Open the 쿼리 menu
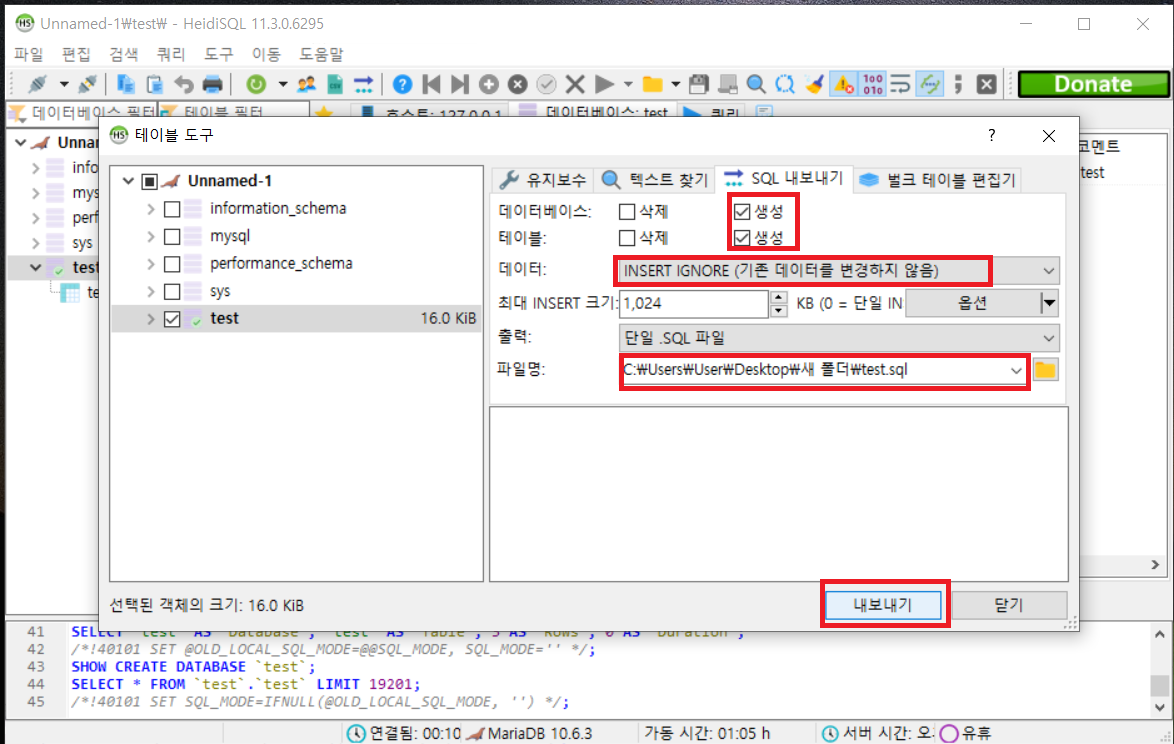1174x744 pixels. 171,54
